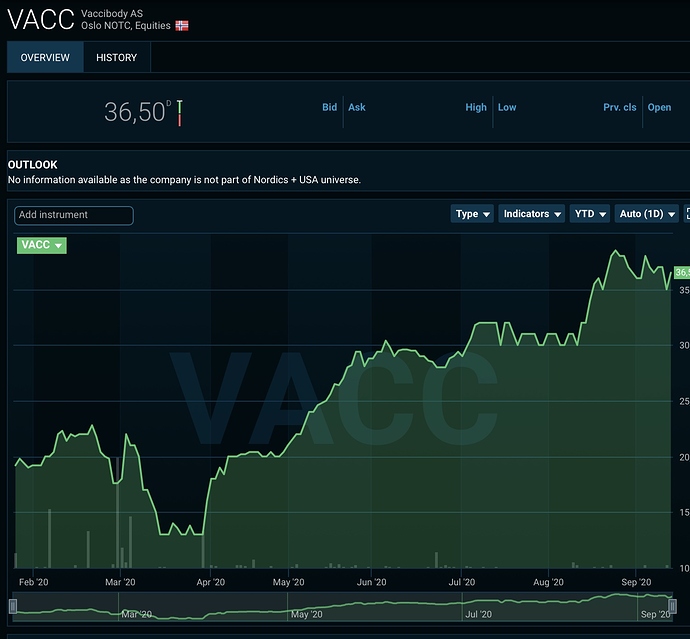This screenshot has width=690, height=639.
Task: Click the Open label
Action: (x=659, y=107)
